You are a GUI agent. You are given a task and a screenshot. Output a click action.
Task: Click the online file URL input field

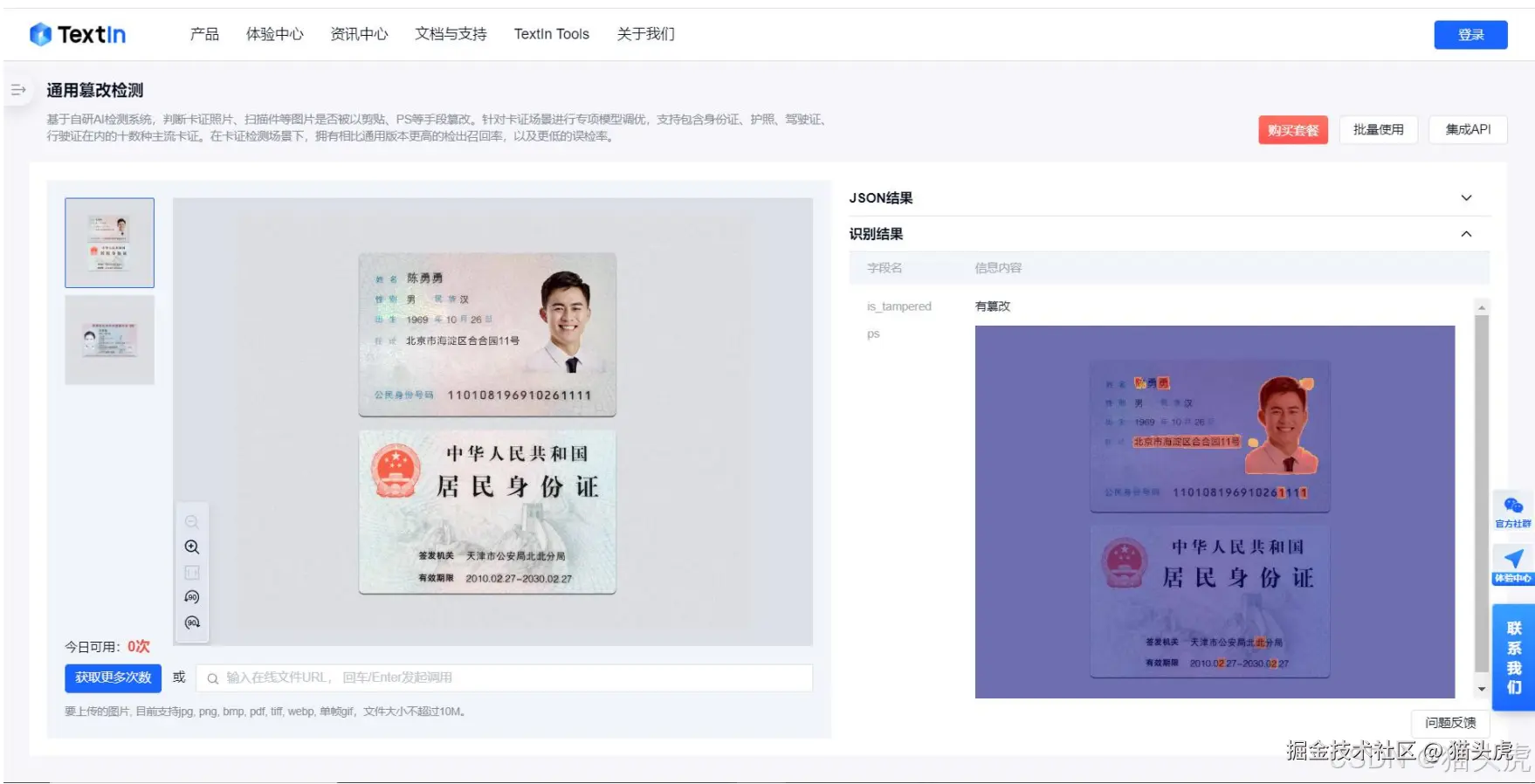pyautogui.click(x=505, y=678)
